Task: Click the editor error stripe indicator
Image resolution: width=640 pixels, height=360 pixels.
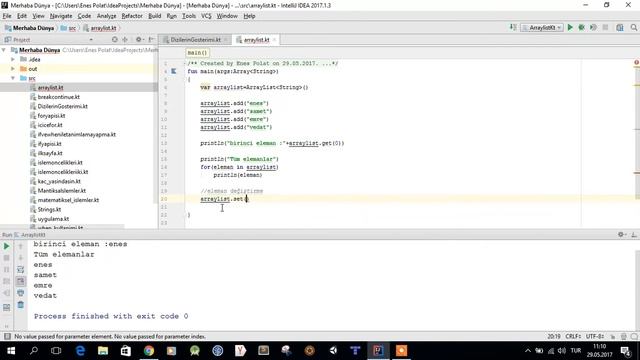Action: tap(636, 62)
